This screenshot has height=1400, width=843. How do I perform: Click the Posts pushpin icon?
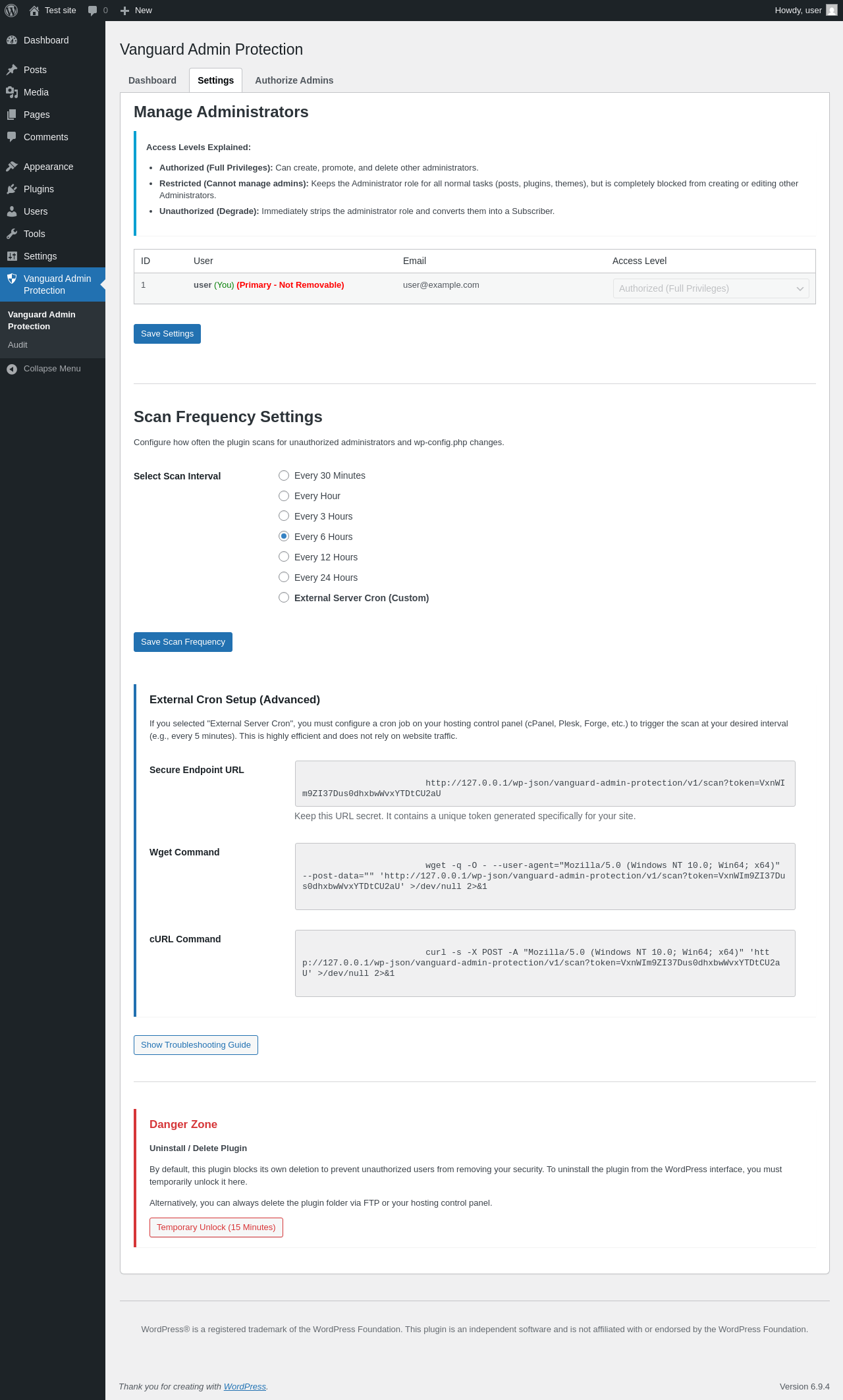[x=12, y=70]
